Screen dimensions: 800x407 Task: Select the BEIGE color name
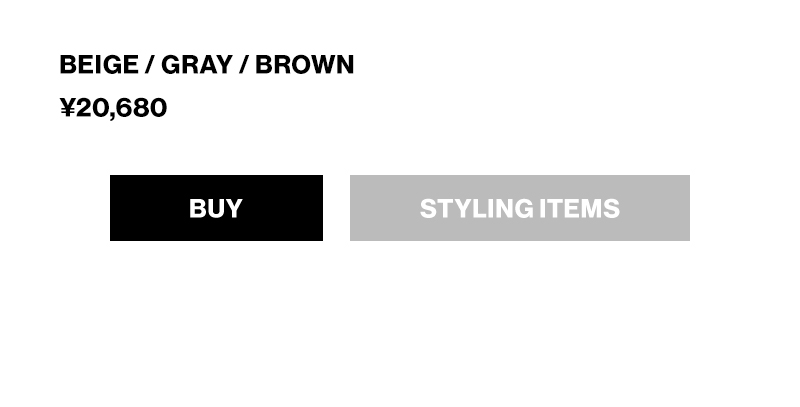[x=99, y=65]
